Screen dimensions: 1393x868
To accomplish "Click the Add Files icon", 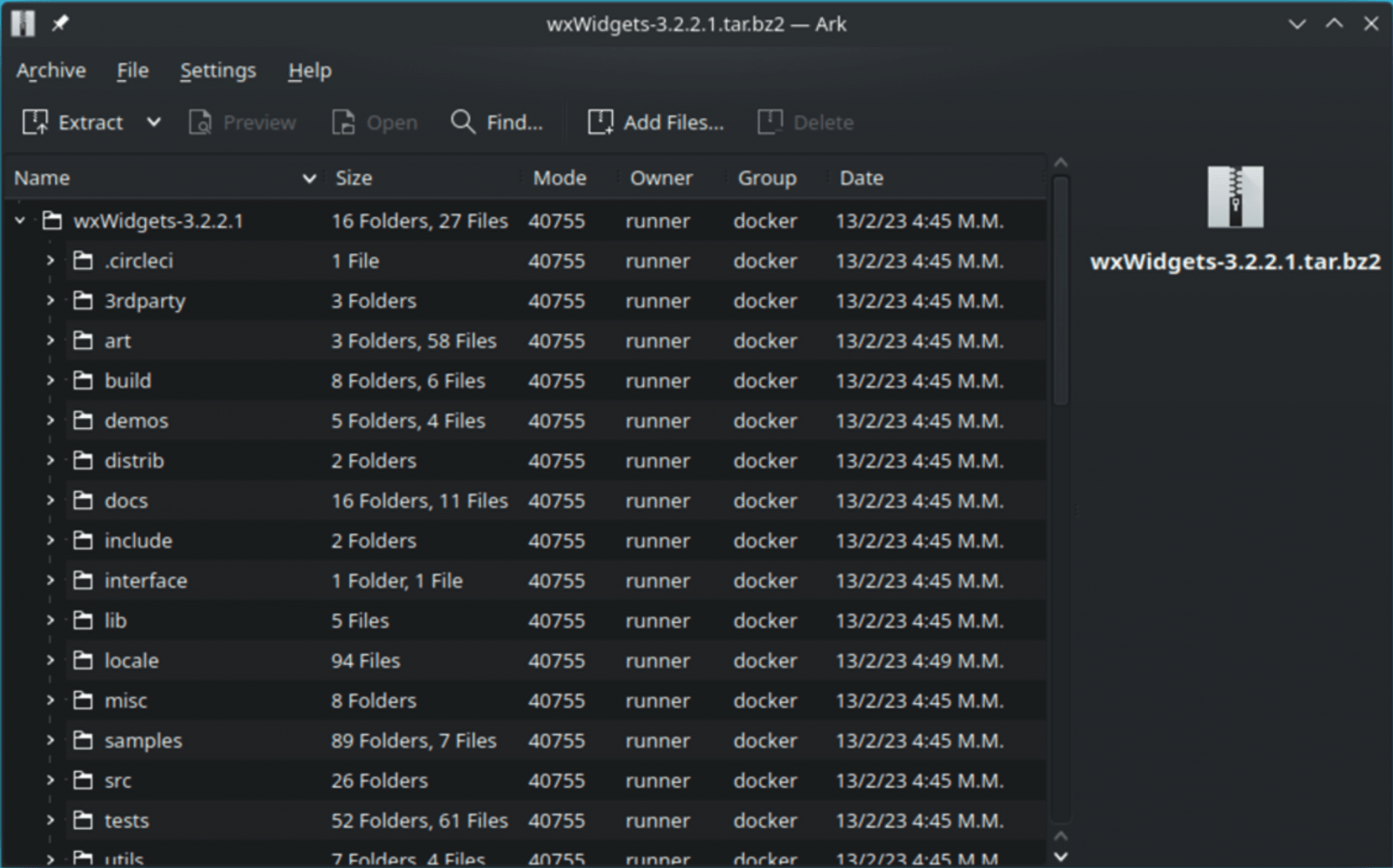I will (599, 122).
